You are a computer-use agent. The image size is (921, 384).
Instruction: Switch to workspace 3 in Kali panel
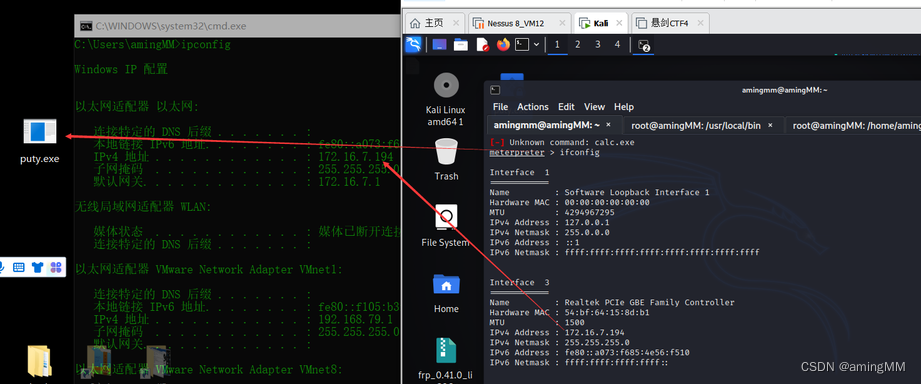tap(597, 45)
